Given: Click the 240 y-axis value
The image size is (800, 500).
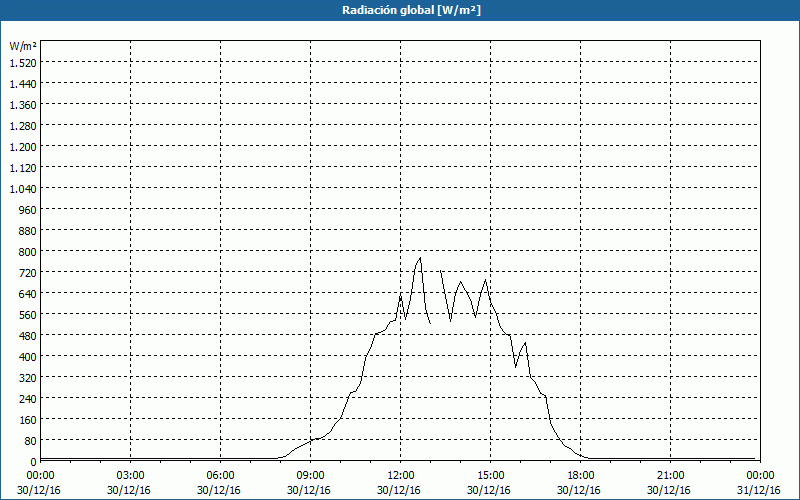Looking at the screenshot, I should pos(28,399).
